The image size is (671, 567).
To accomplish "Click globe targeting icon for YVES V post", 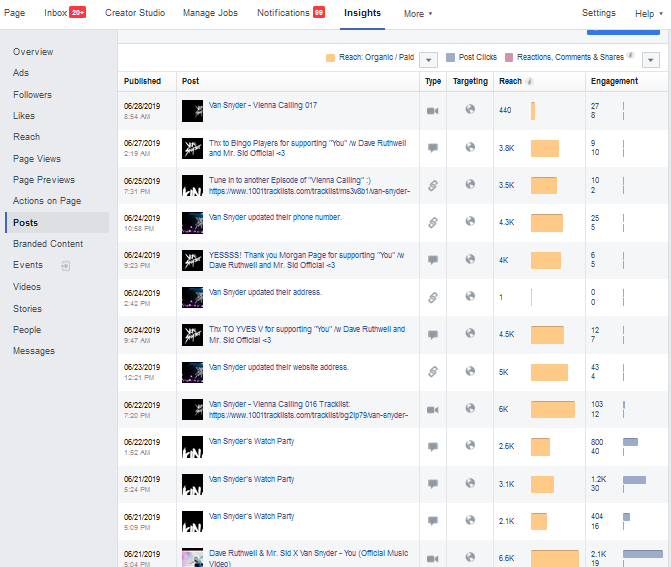I will coord(470,333).
